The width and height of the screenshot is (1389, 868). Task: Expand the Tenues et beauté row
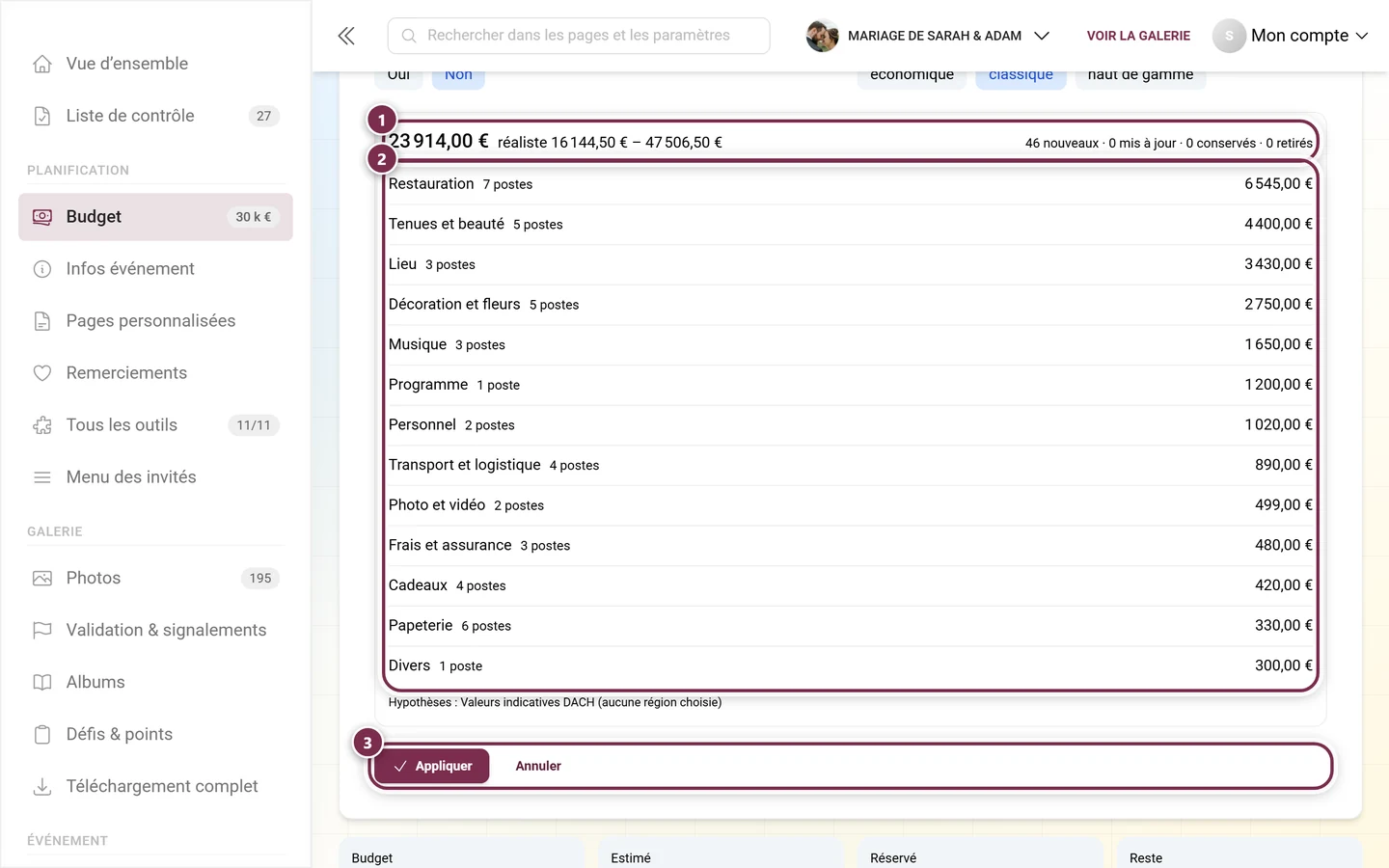click(x=850, y=224)
